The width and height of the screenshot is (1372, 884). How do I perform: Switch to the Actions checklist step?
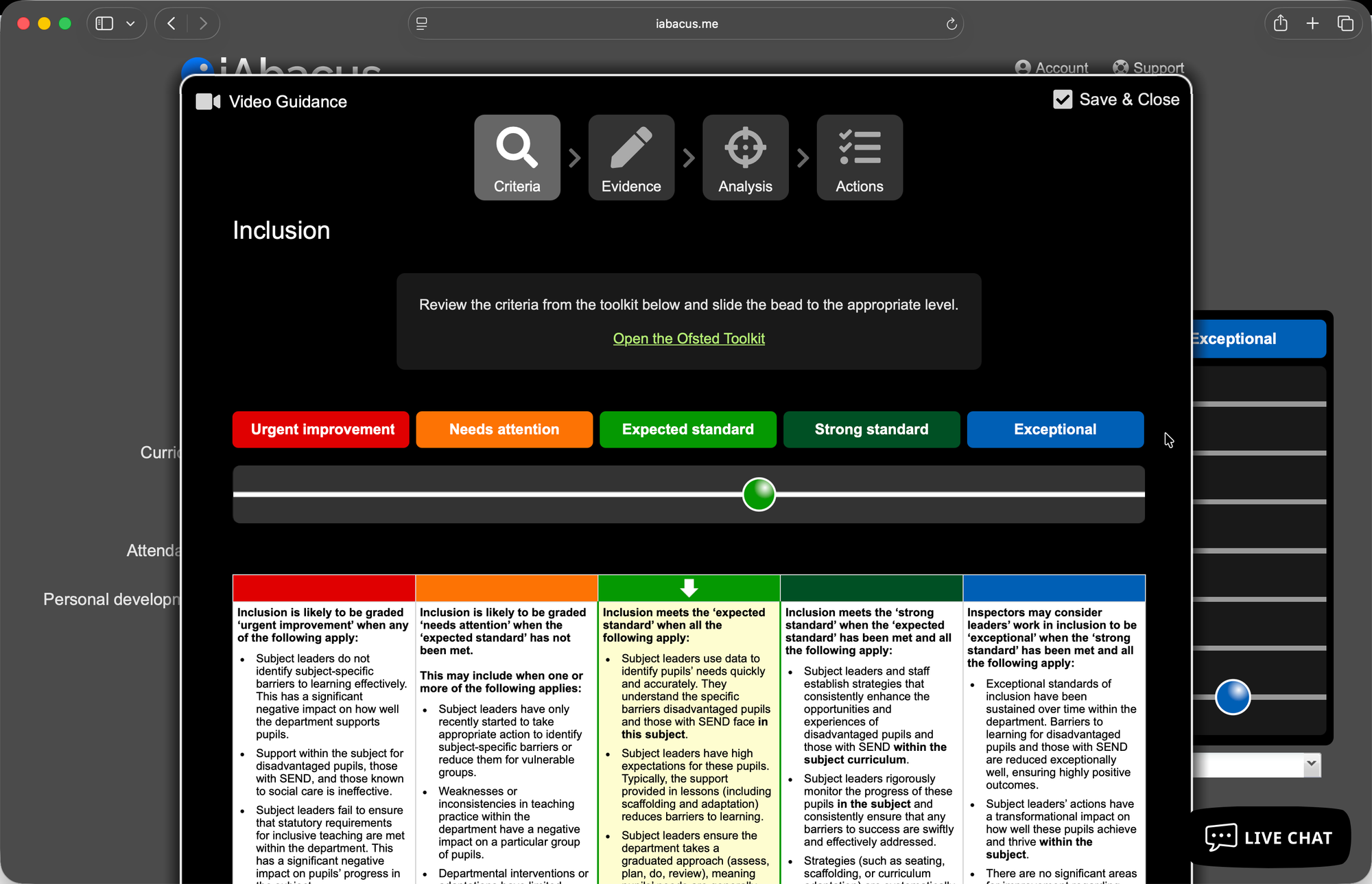point(859,157)
